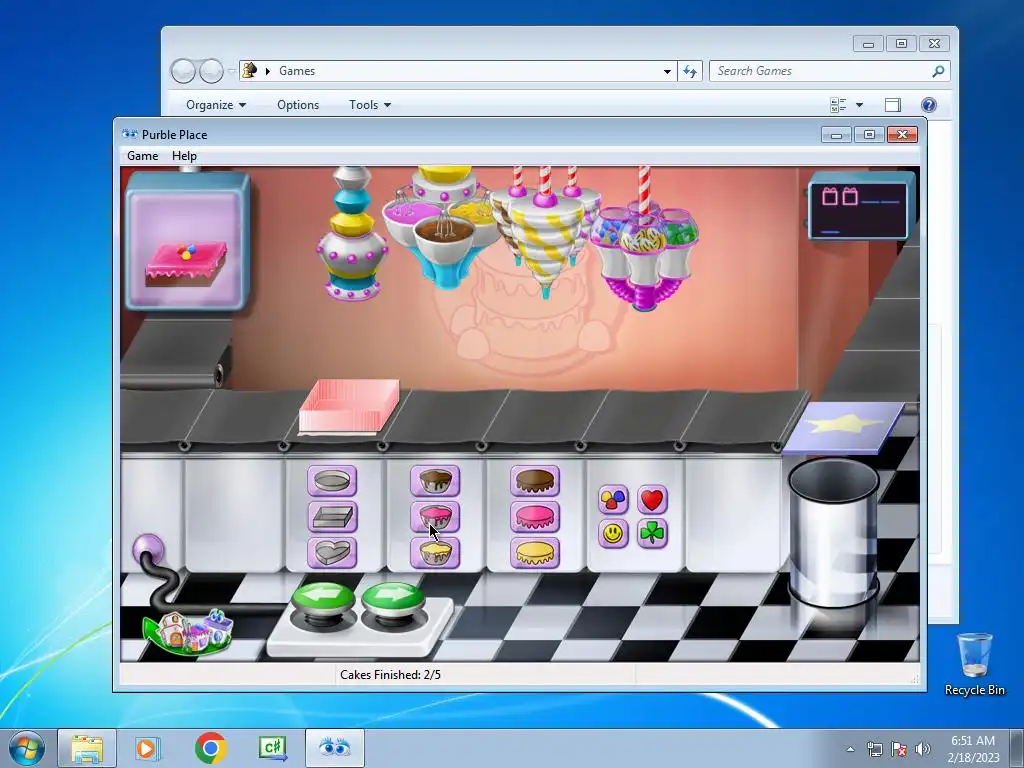Click the Action Center flag icon

click(x=899, y=749)
